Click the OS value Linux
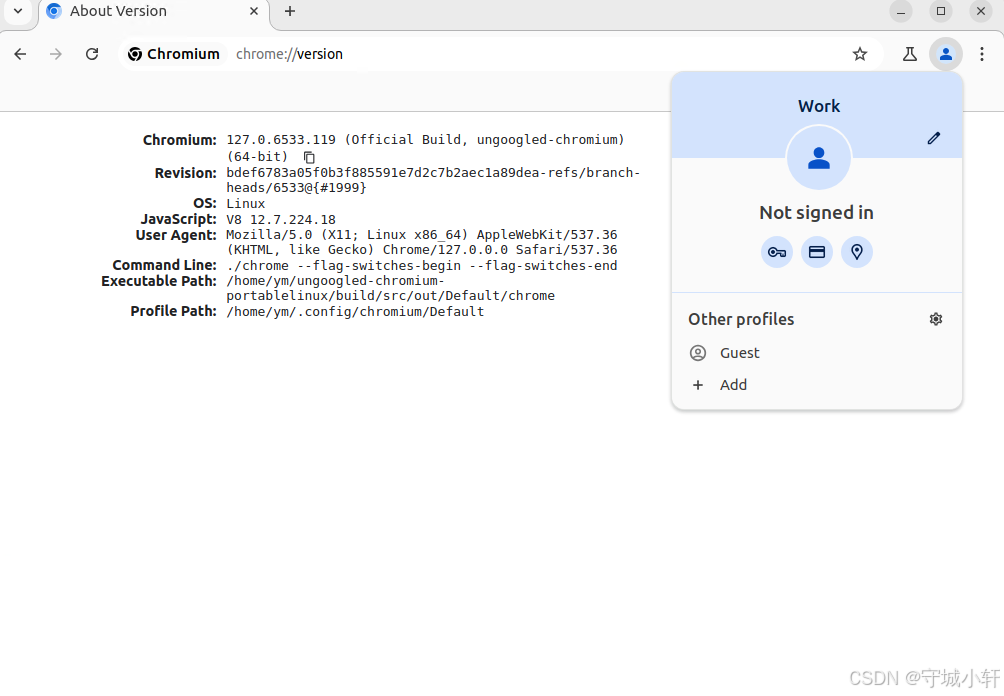Screen dimensions: 1004x696 coord(246,204)
